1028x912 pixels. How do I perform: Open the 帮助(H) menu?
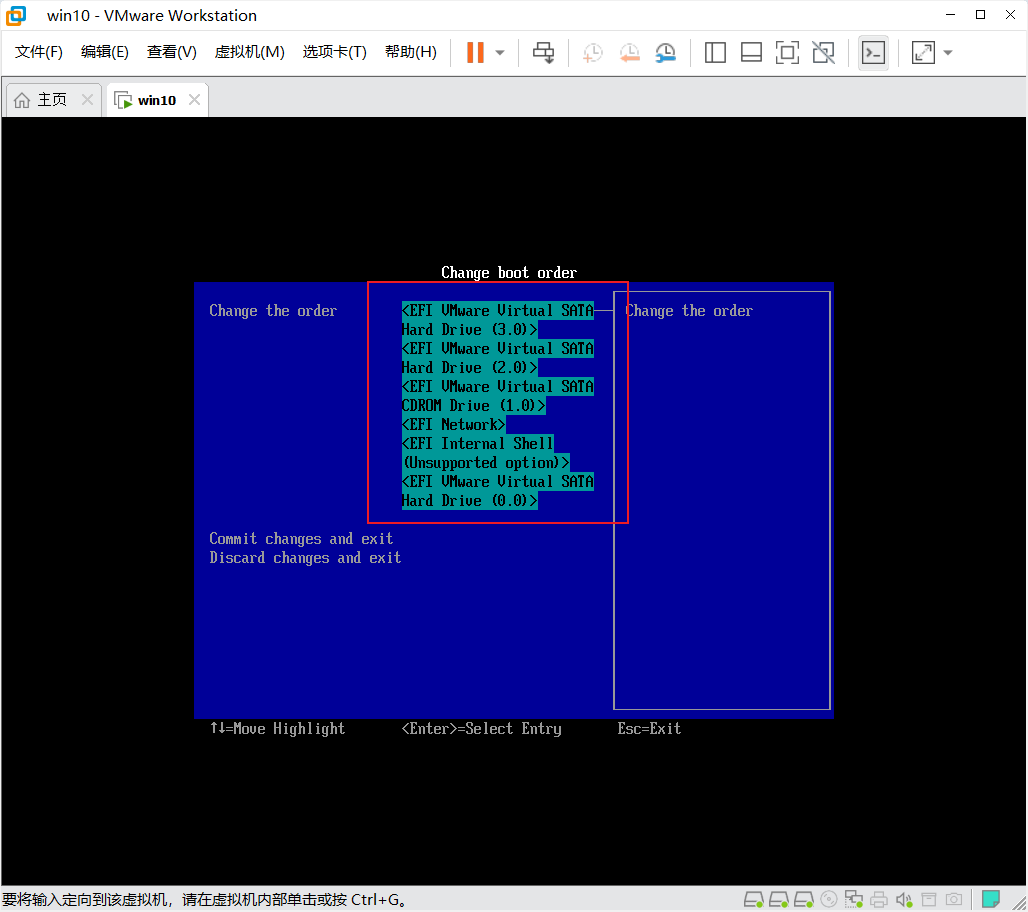(x=411, y=52)
